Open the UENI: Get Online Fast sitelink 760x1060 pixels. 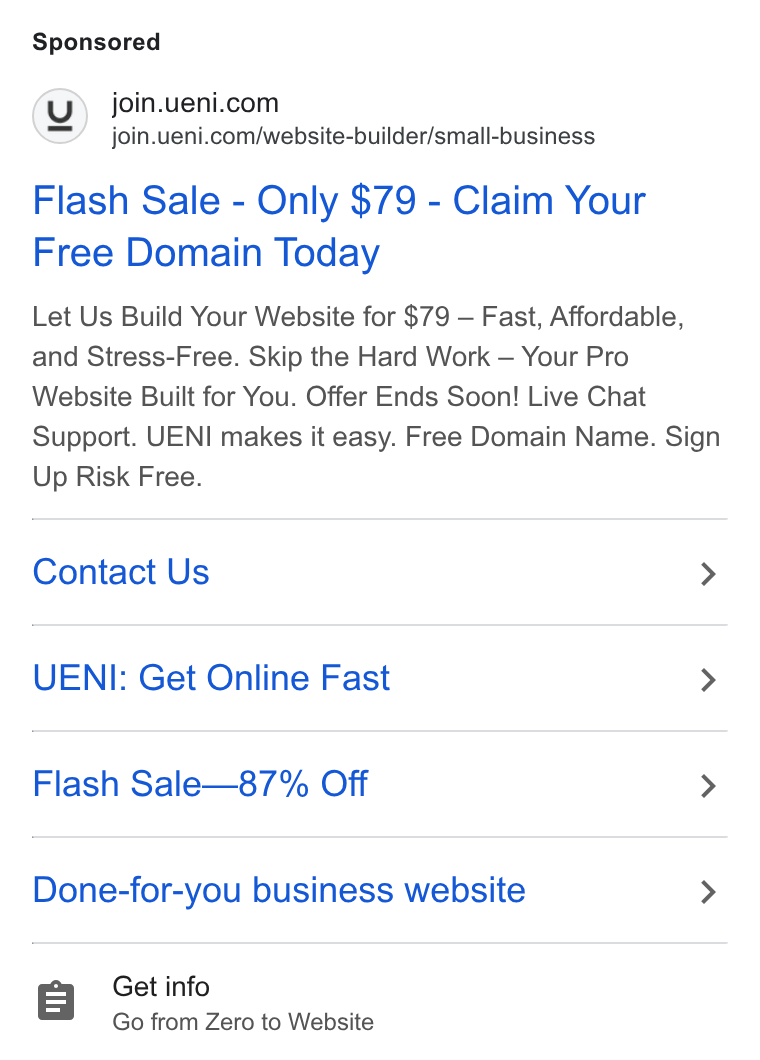point(380,678)
